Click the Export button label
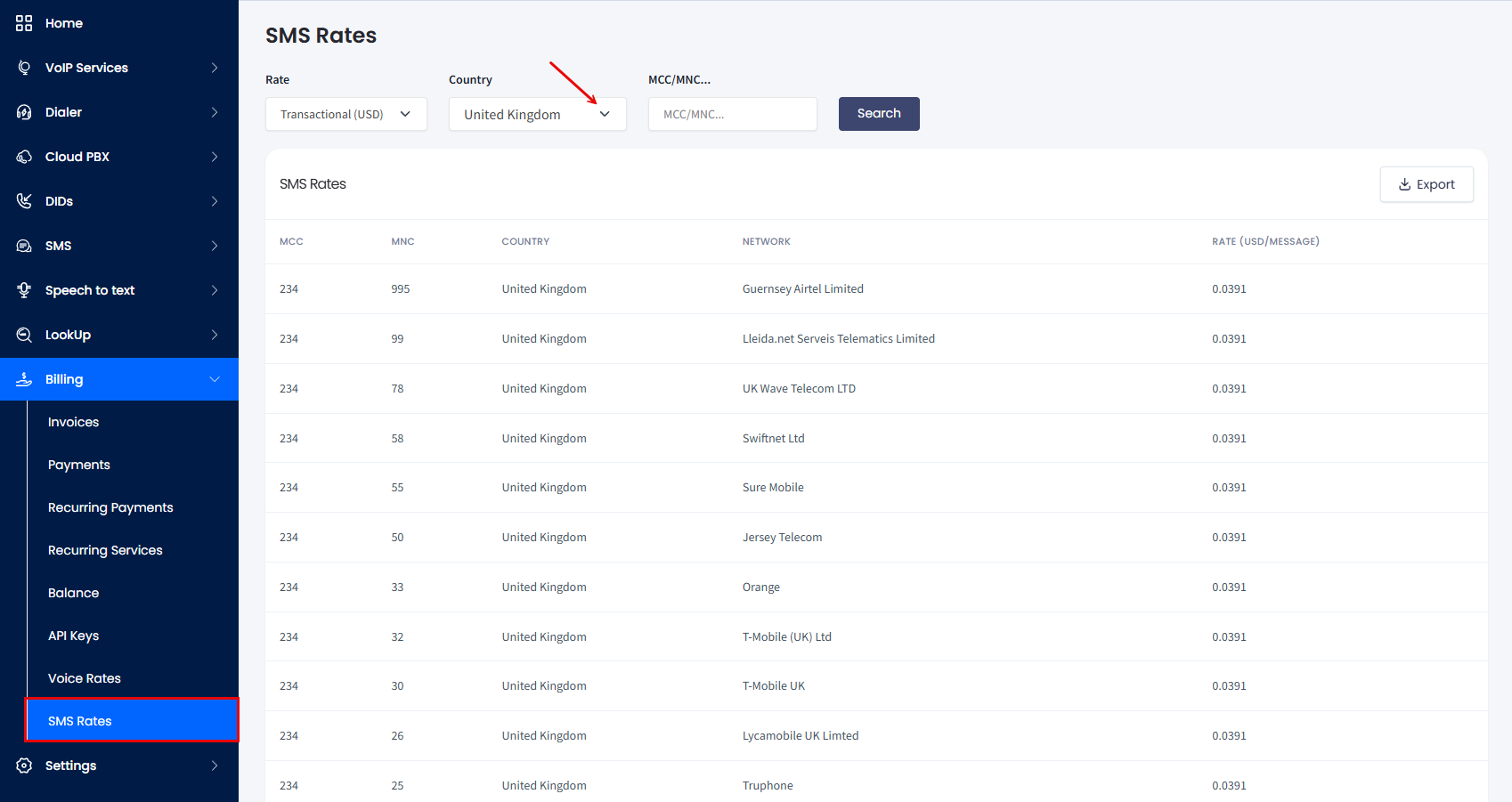 (1435, 184)
